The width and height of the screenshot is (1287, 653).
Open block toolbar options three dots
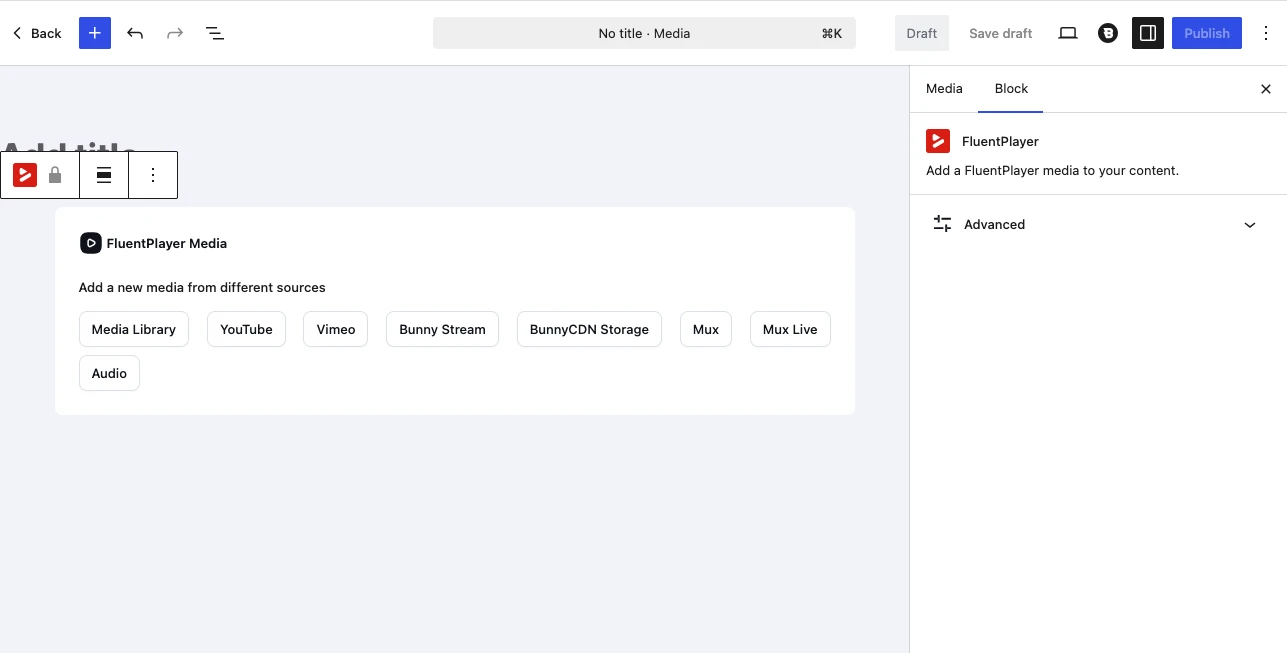(x=153, y=175)
